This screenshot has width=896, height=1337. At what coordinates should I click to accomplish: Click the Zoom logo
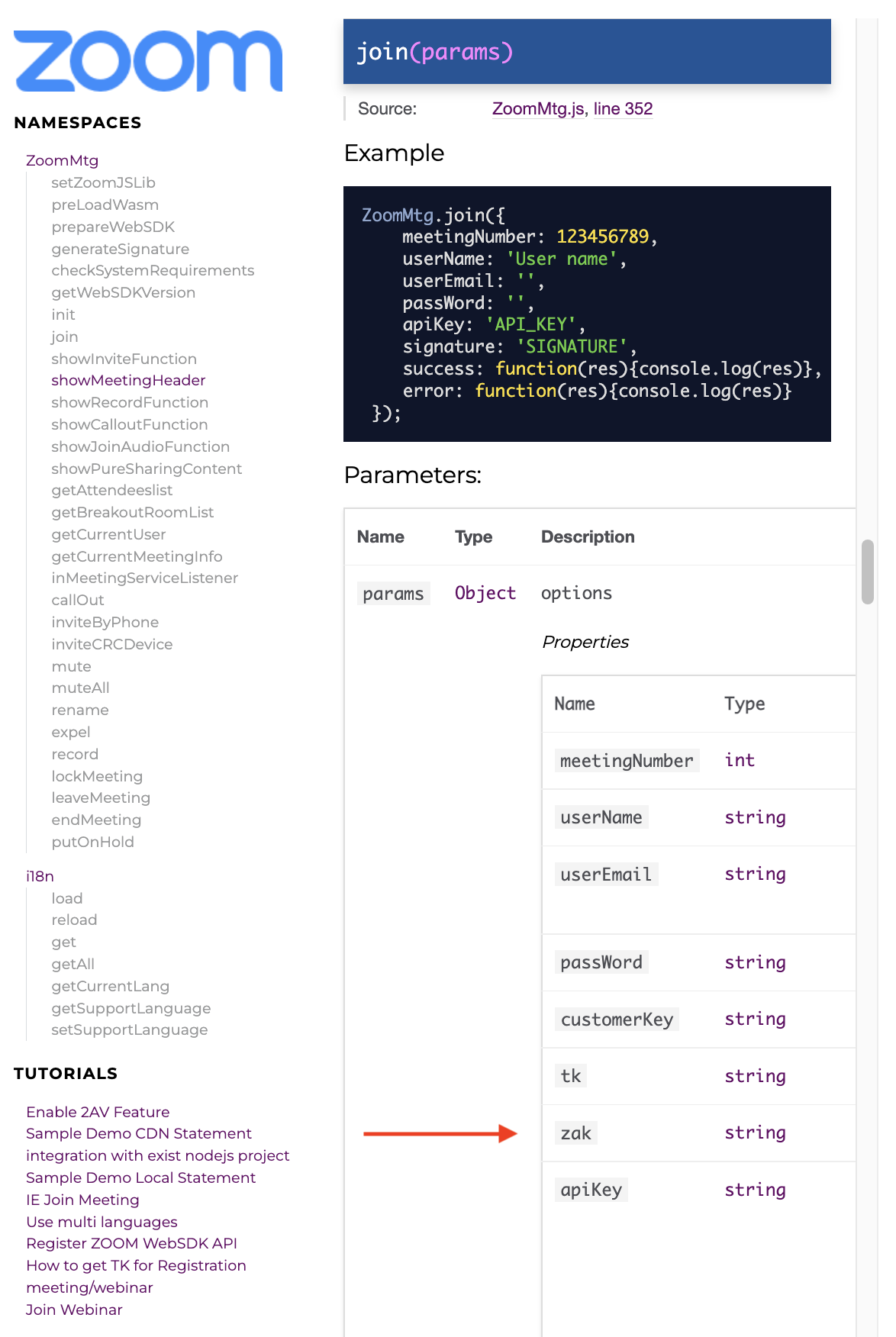tap(148, 61)
